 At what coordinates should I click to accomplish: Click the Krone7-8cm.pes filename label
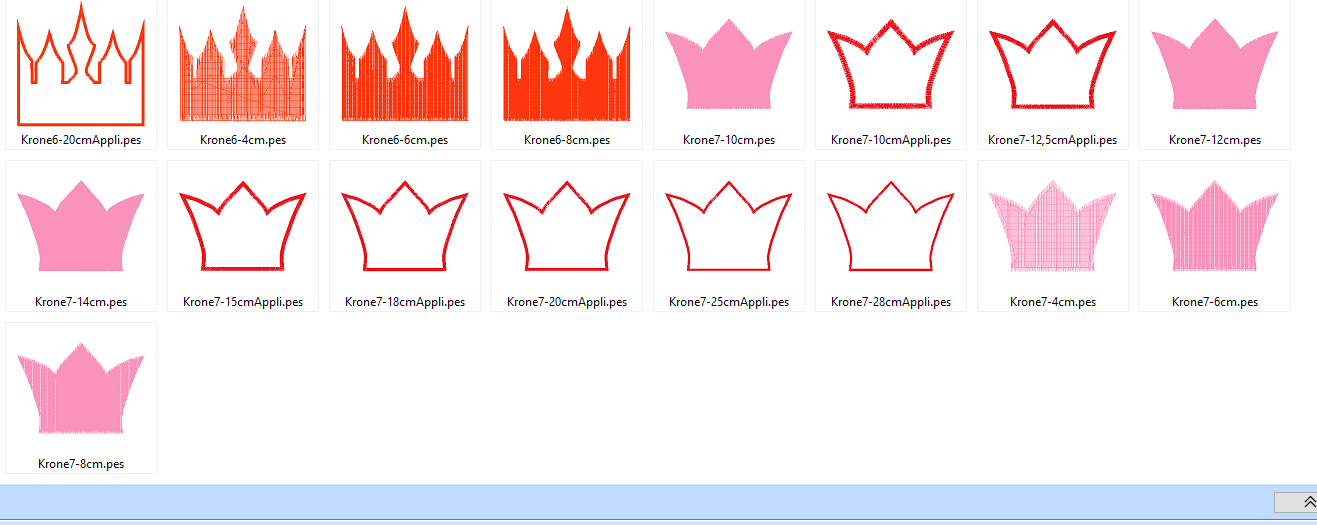[81, 464]
